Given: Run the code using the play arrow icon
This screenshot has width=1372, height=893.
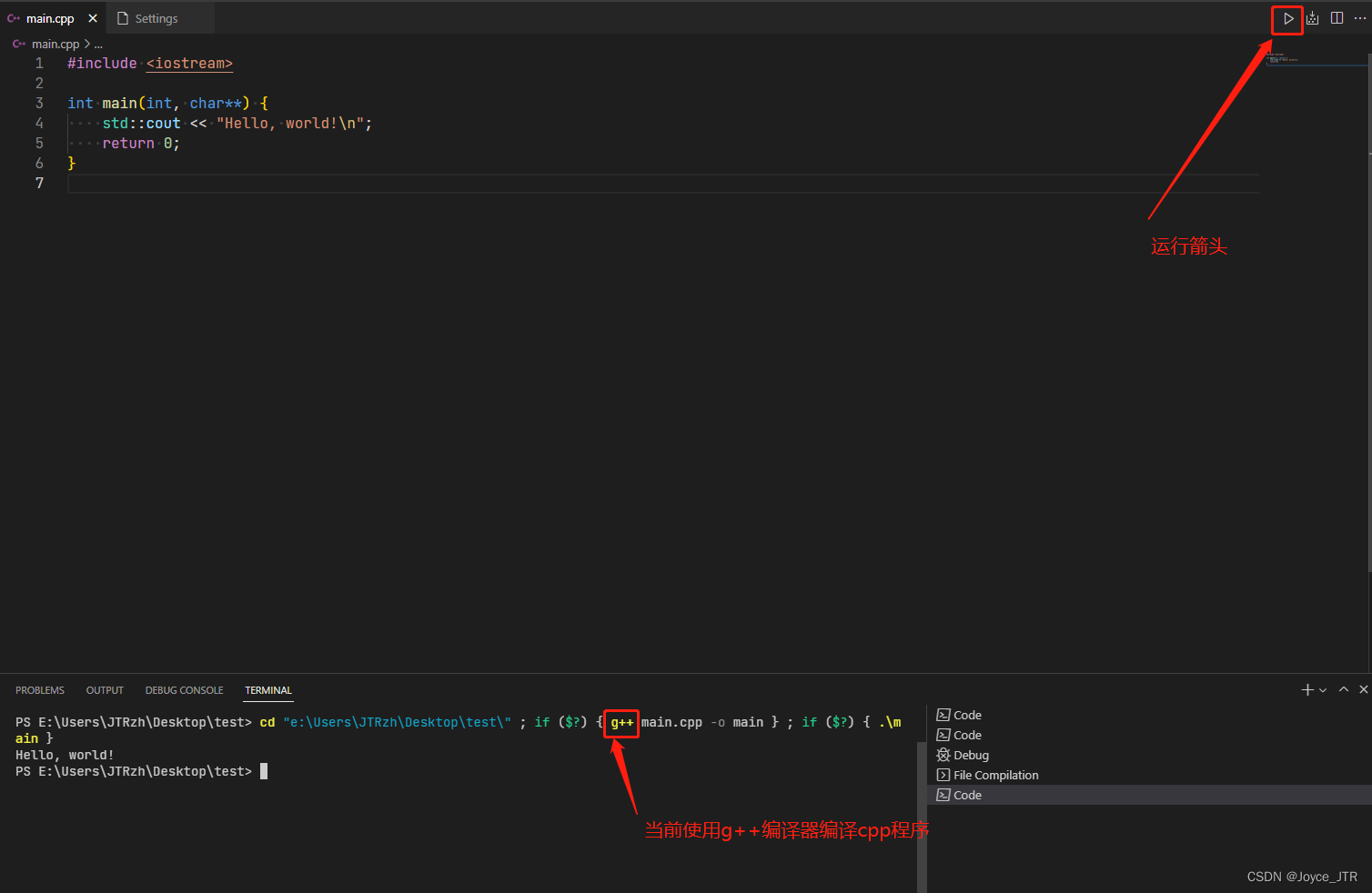Looking at the screenshot, I should (1287, 18).
